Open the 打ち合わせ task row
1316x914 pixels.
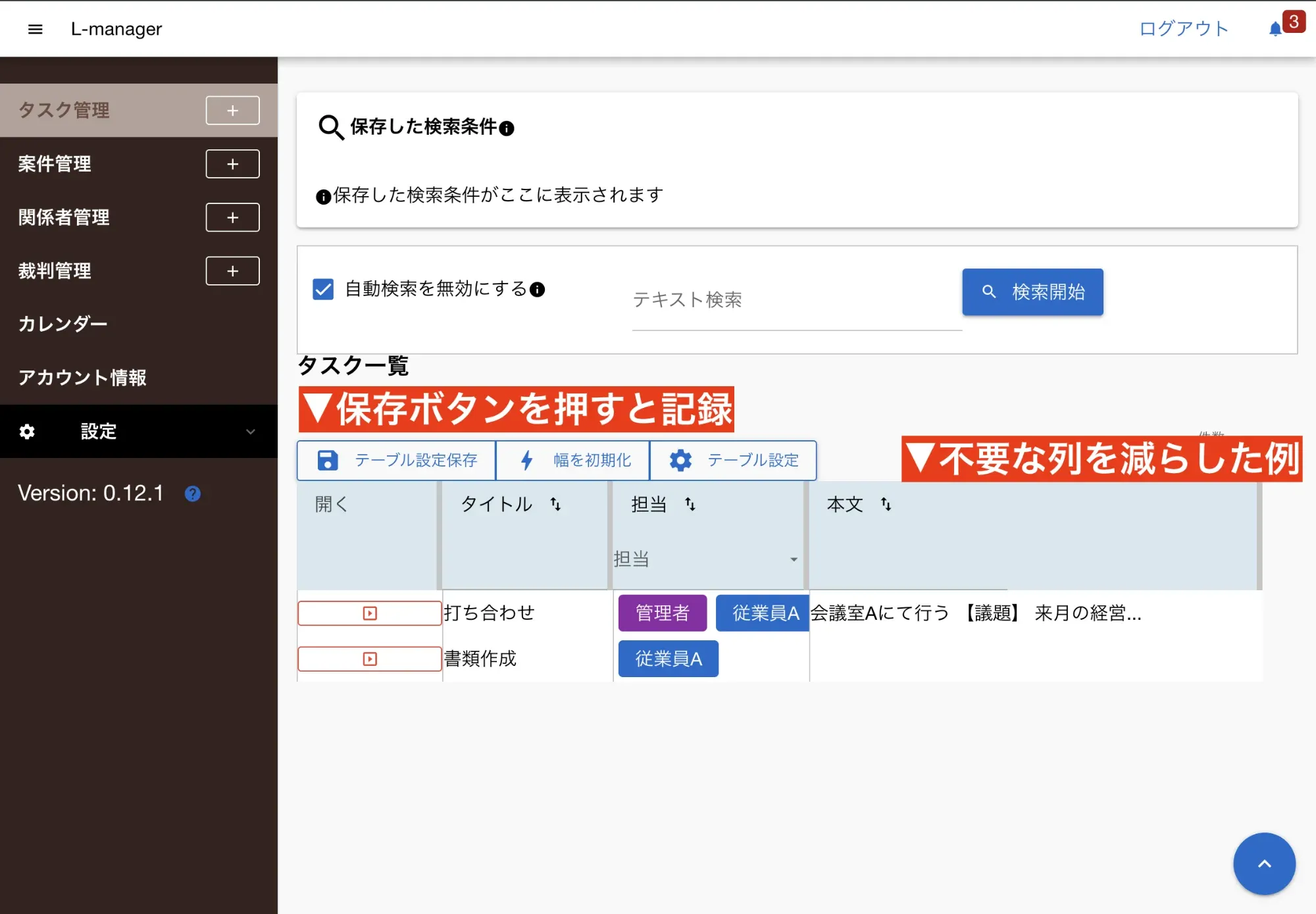coord(369,613)
